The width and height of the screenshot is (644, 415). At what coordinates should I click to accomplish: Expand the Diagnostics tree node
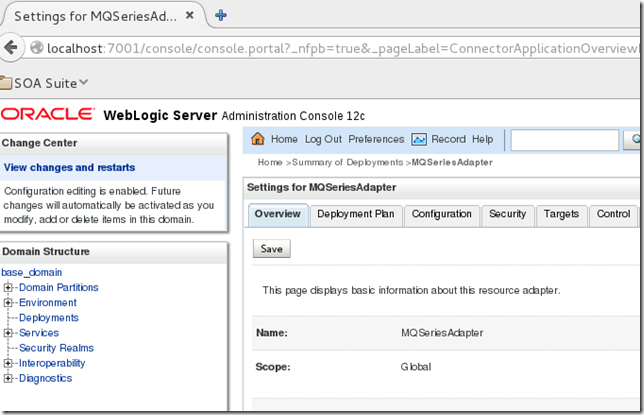(9, 379)
